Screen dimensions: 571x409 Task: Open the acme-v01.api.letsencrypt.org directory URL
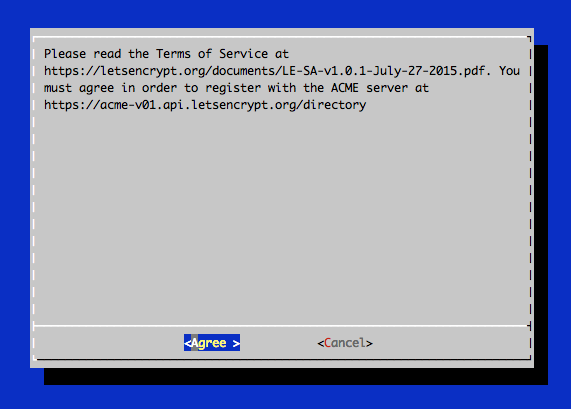tap(205, 105)
